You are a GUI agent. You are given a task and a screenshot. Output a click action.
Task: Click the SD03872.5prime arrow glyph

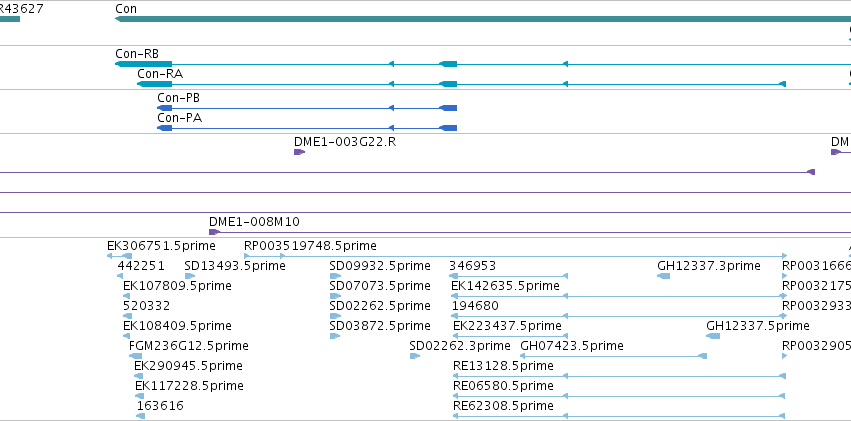coord(335,336)
